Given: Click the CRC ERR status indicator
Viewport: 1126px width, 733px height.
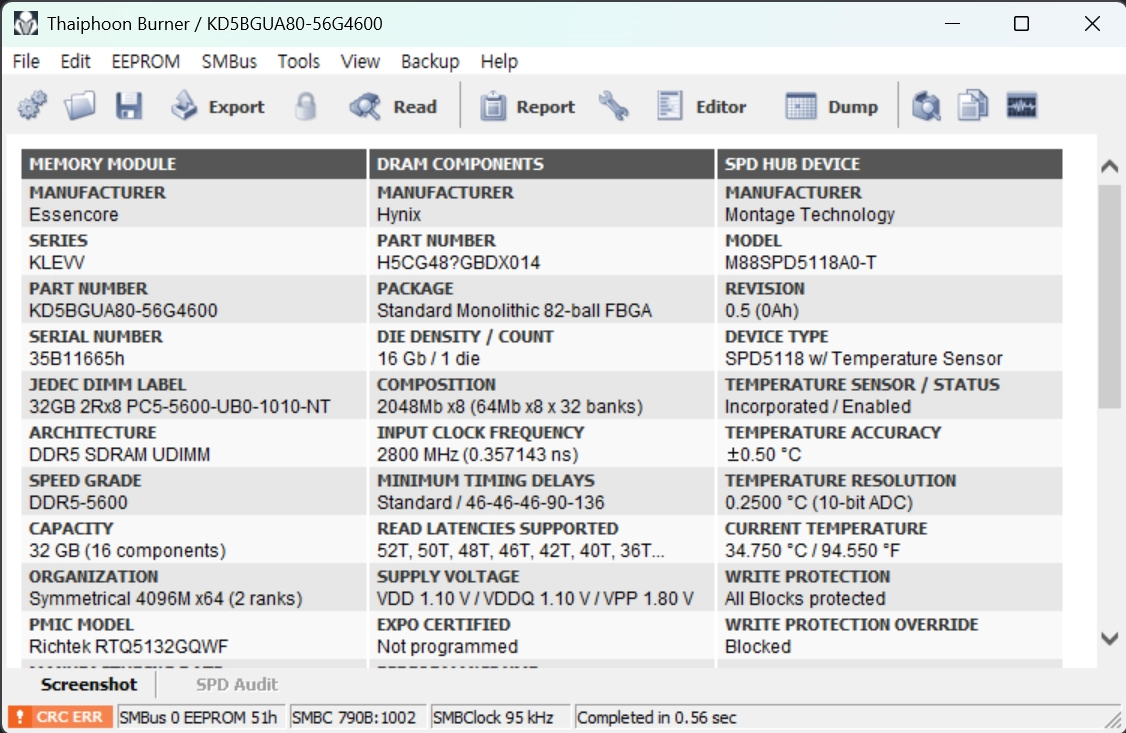Looking at the screenshot, I should click(x=60, y=717).
